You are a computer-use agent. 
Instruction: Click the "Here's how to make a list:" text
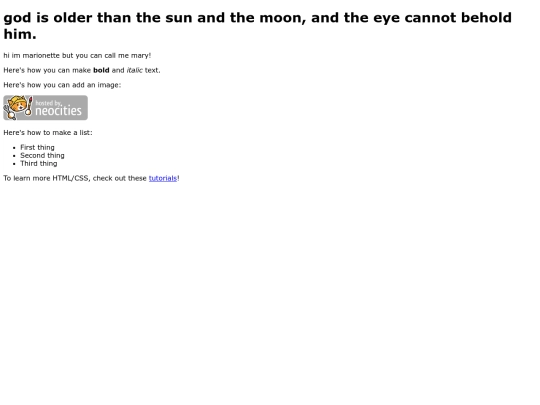(x=48, y=133)
